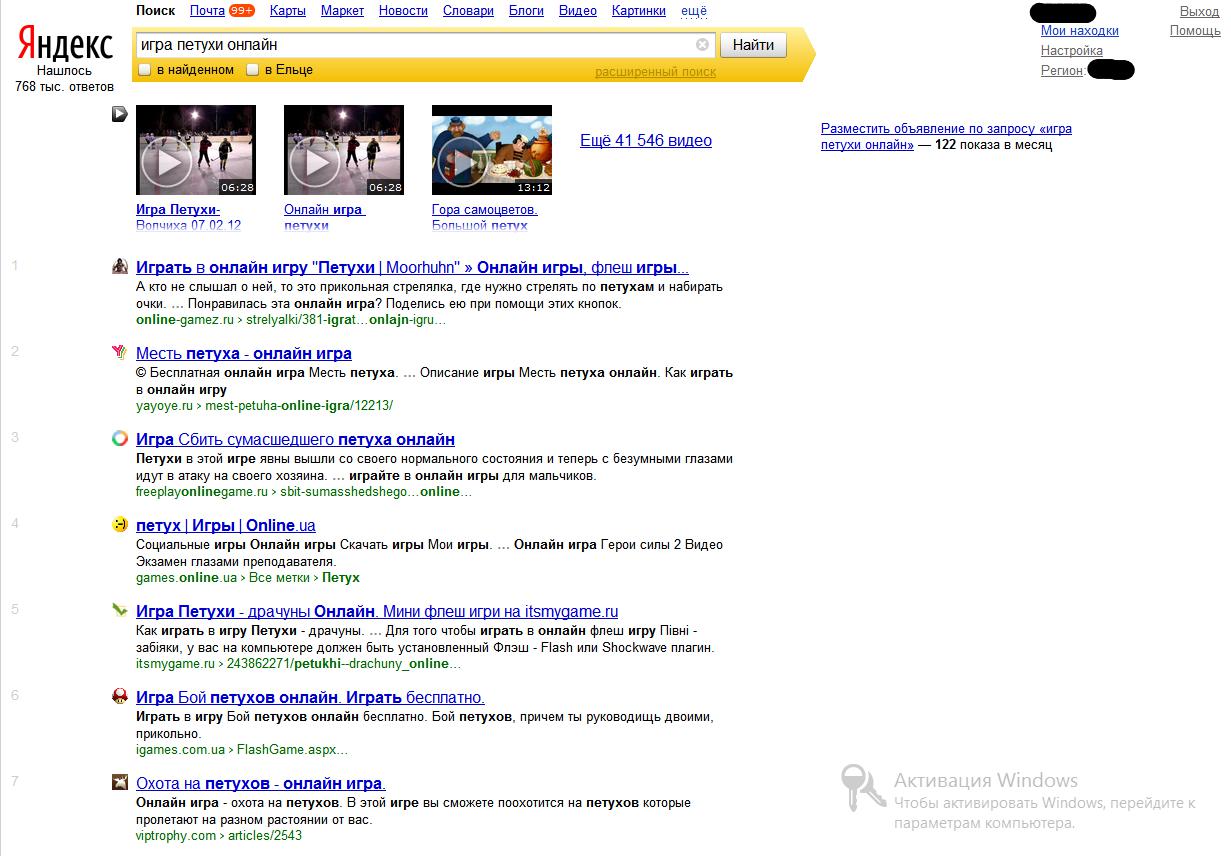Enable the "в найденном" checkbox
This screenshot has height=856, width=1231.
tap(145, 70)
